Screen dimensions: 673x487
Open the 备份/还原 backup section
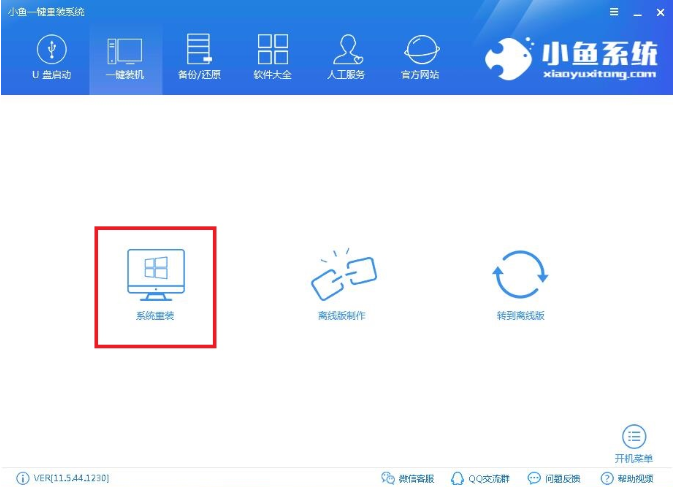point(198,56)
